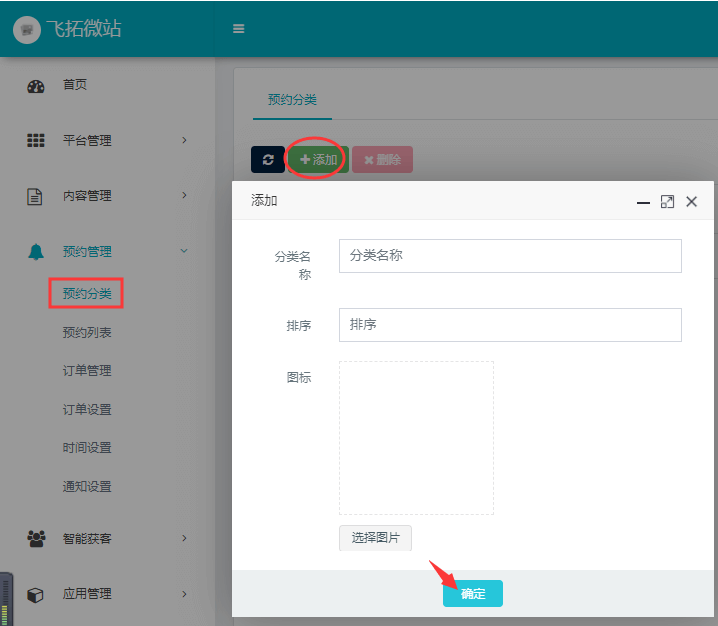Select 时间设置 in the sidebar
The height and width of the screenshot is (626, 718).
[x=87, y=447]
